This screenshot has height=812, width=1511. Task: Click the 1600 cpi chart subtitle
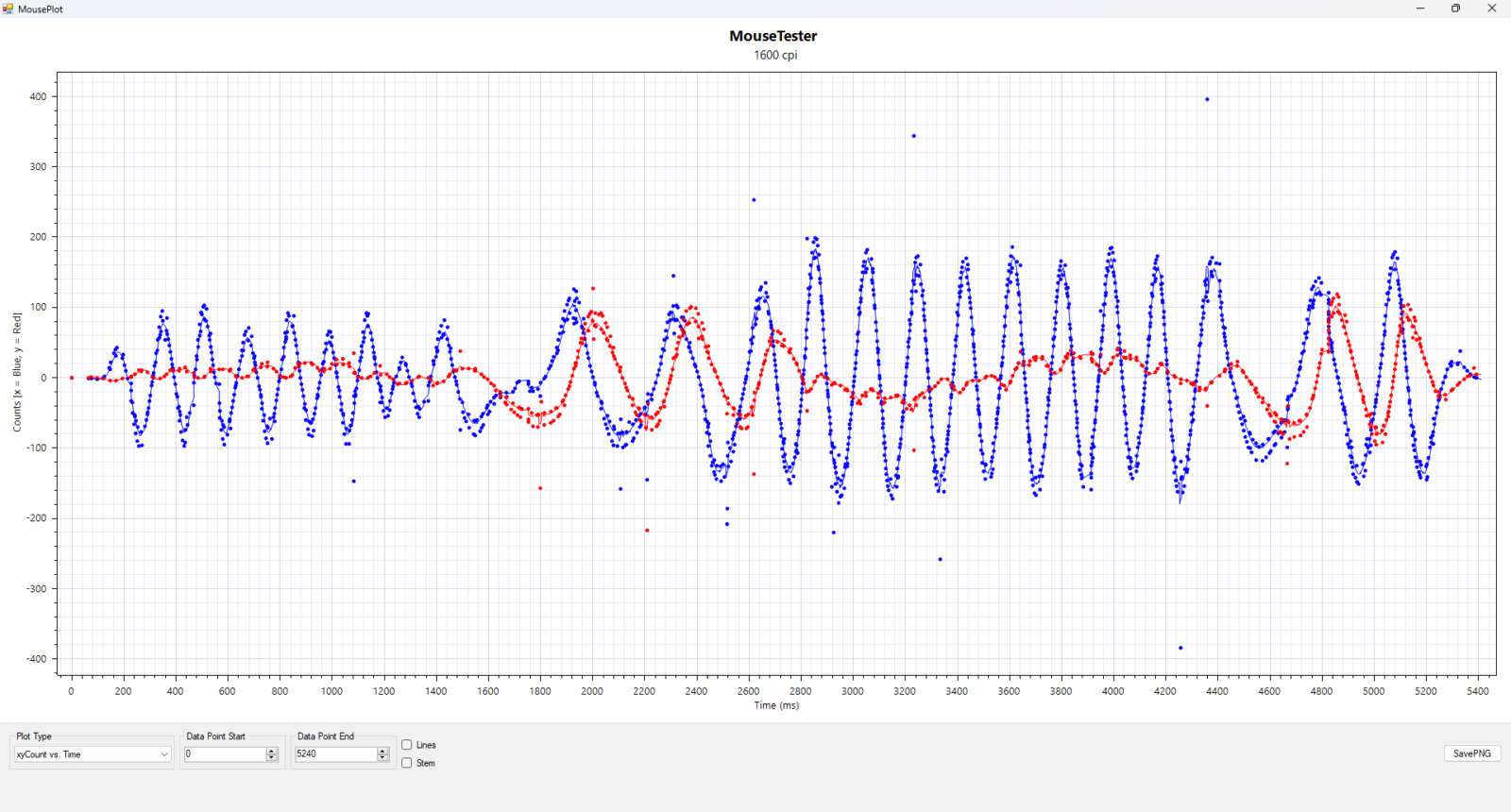[x=774, y=55]
